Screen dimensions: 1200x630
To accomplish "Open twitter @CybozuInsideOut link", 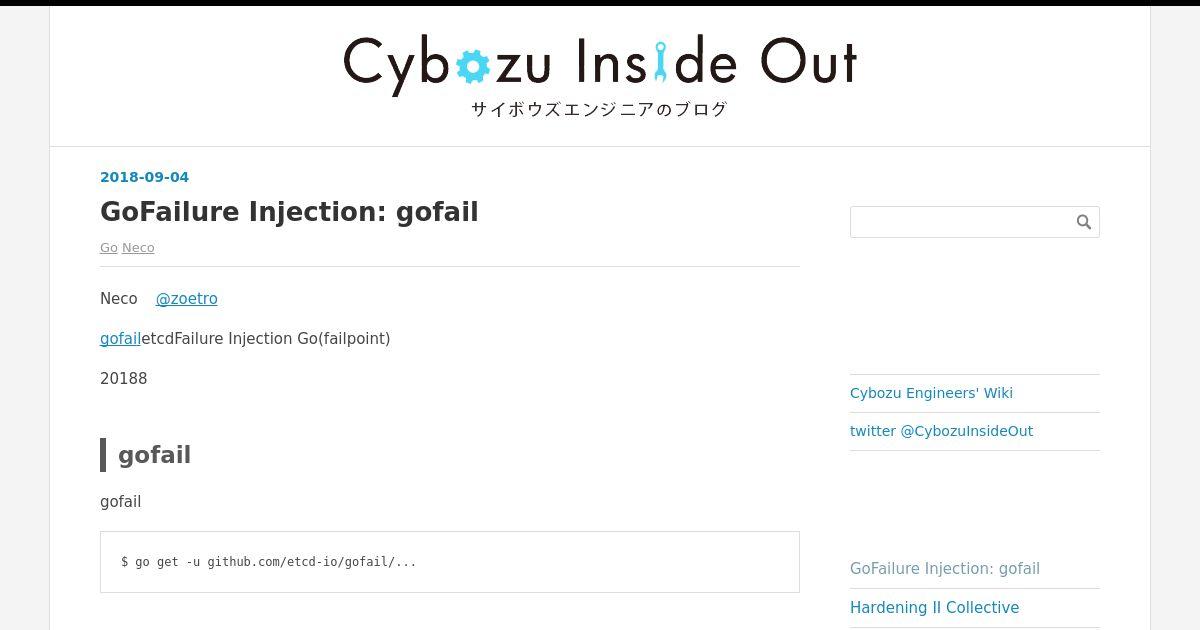I will (941, 431).
